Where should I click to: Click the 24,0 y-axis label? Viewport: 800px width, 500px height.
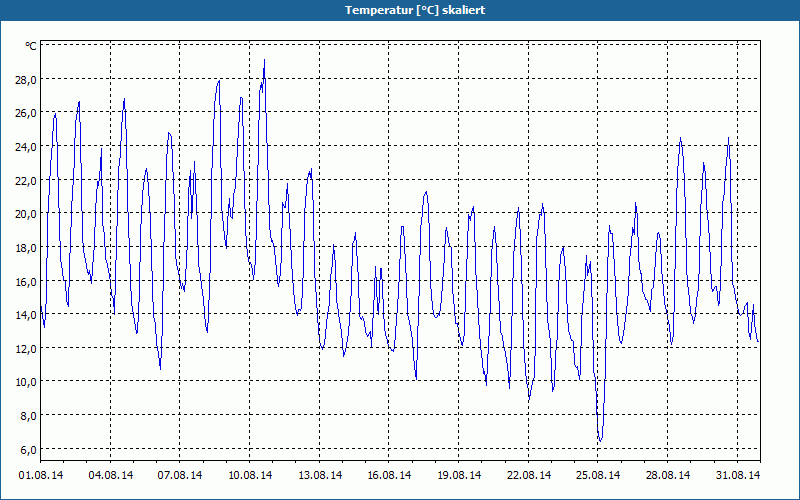pos(26,147)
